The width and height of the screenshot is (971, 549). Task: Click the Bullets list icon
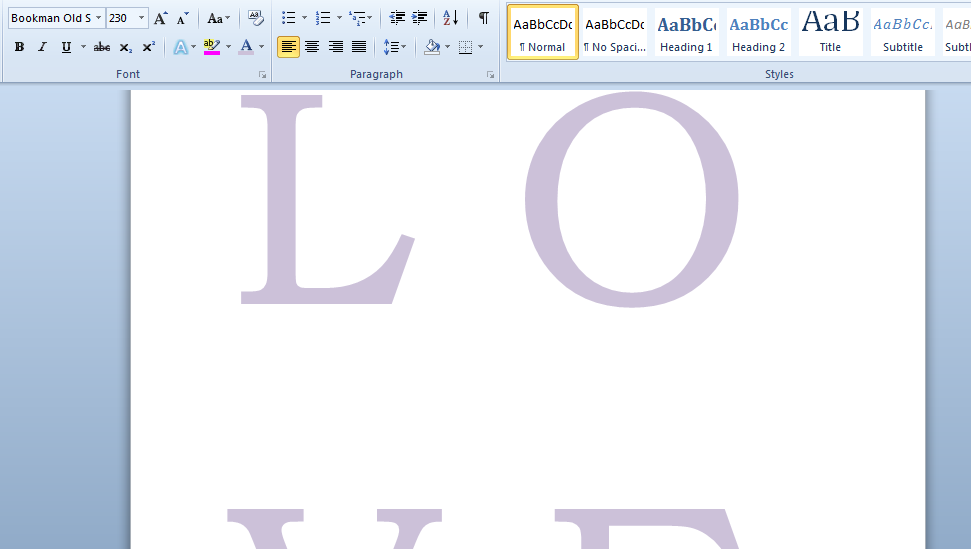click(x=289, y=19)
